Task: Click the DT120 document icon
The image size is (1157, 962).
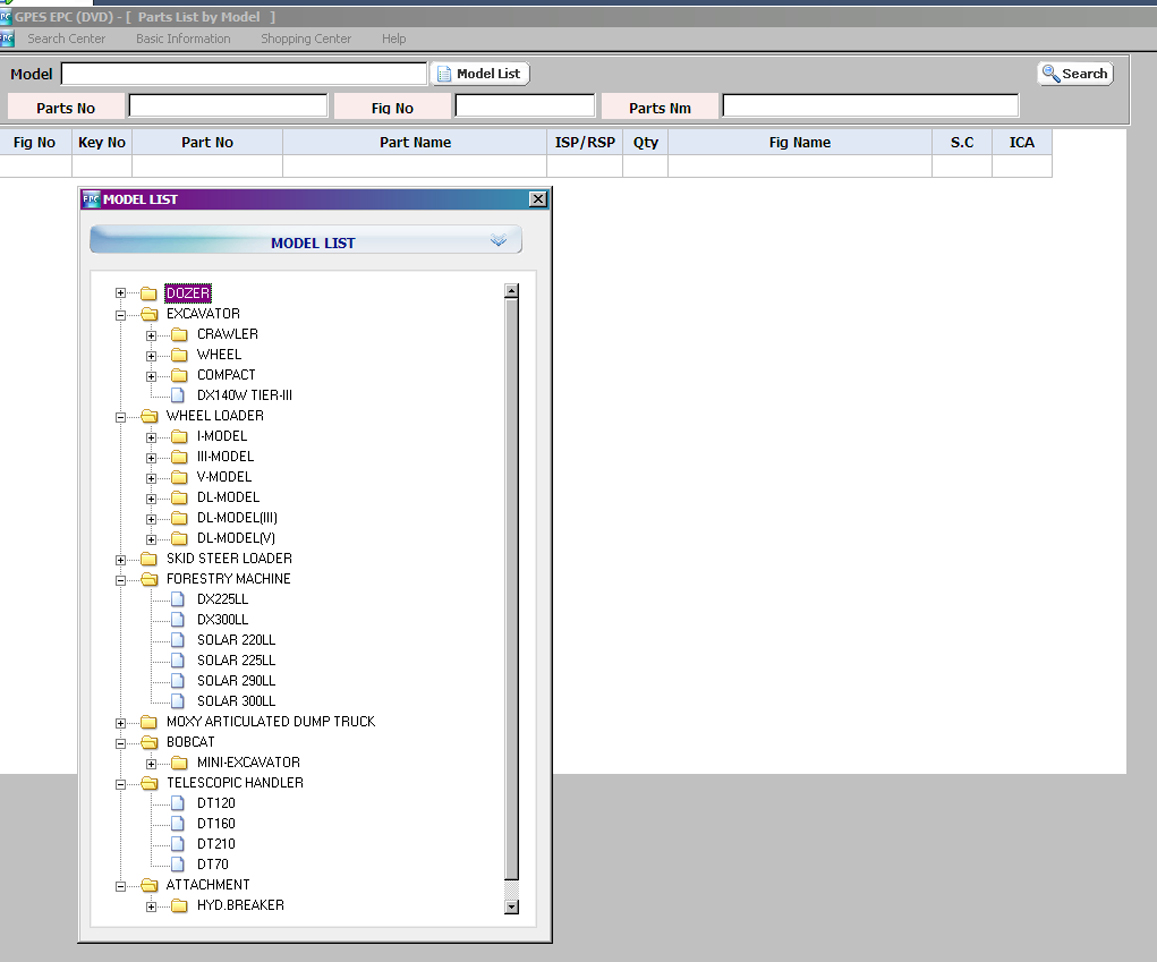Action: click(178, 803)
